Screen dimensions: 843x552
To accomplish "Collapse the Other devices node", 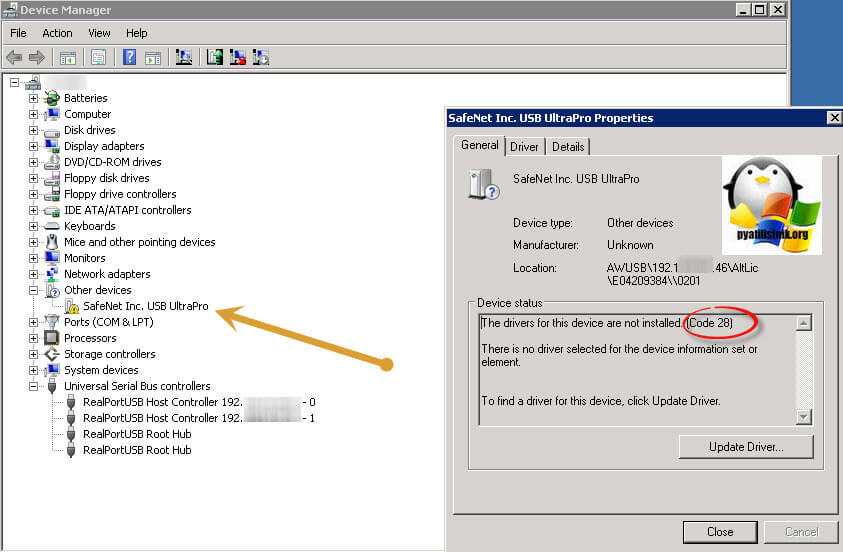I will (34, 290).
